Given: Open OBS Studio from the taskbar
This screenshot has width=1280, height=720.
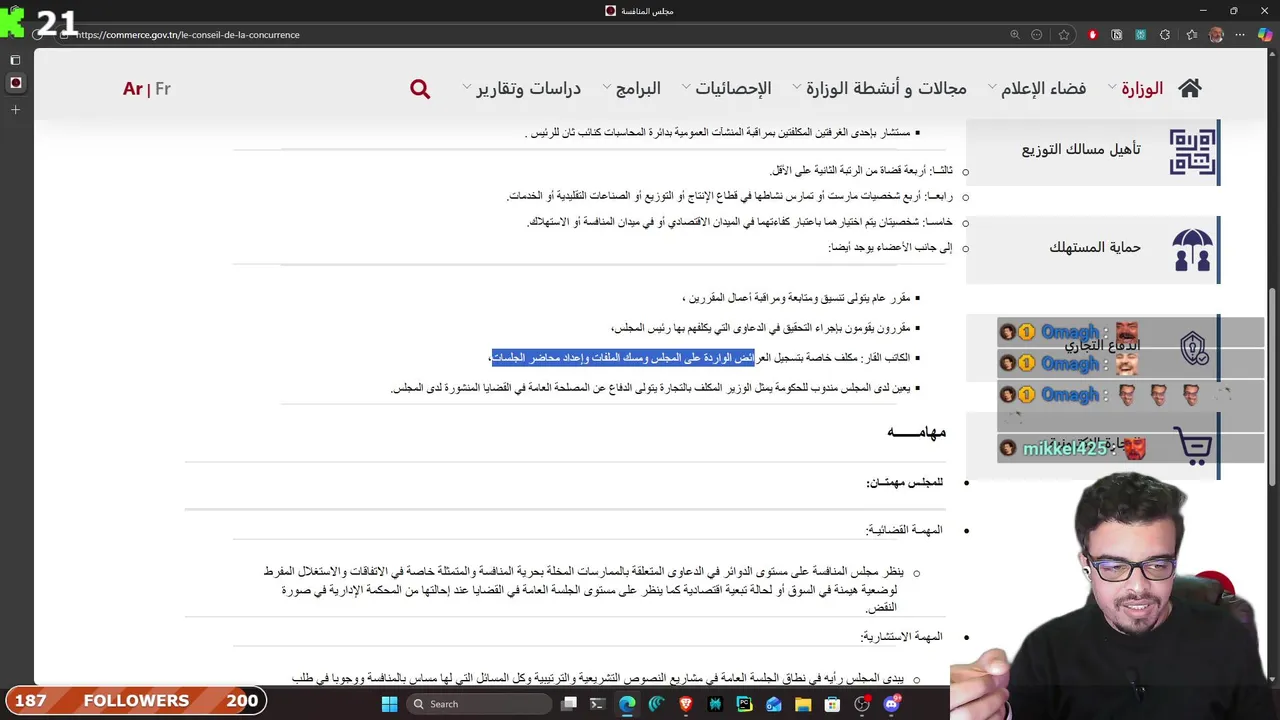Looking at the screenshot, I should point(862,704).
